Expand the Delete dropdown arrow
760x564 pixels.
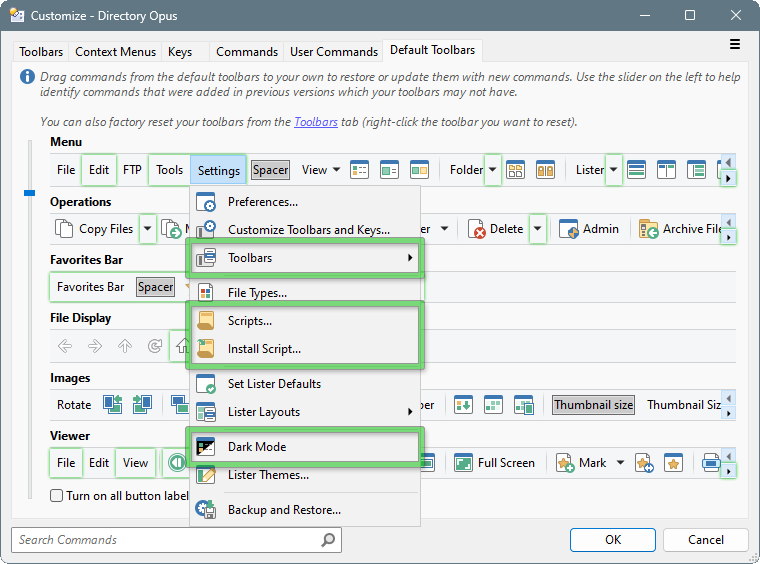538,229
